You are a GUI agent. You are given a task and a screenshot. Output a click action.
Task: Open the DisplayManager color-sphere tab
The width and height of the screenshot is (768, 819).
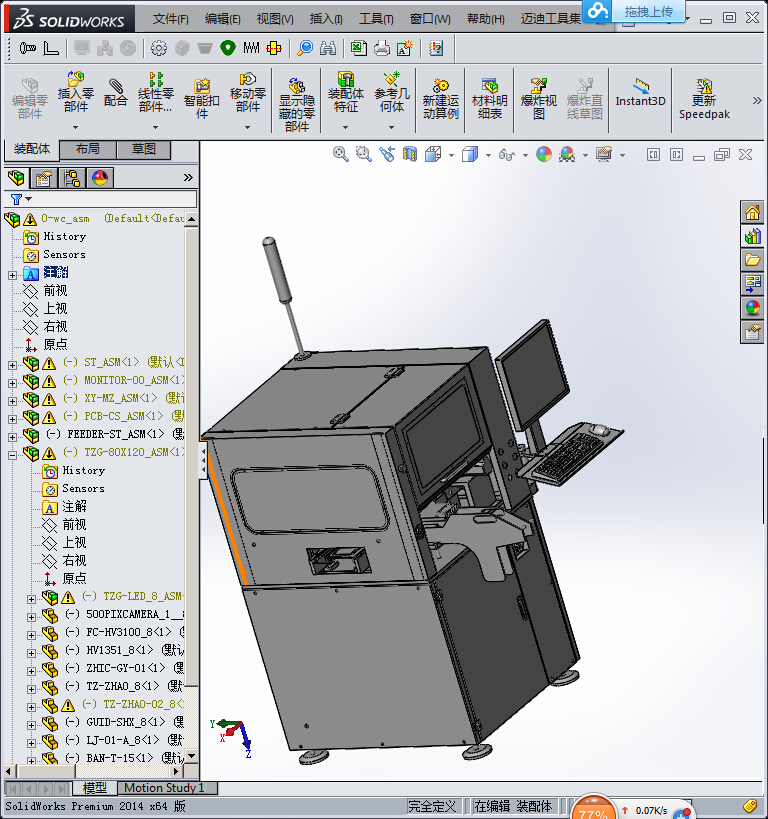tap(100, 178)
